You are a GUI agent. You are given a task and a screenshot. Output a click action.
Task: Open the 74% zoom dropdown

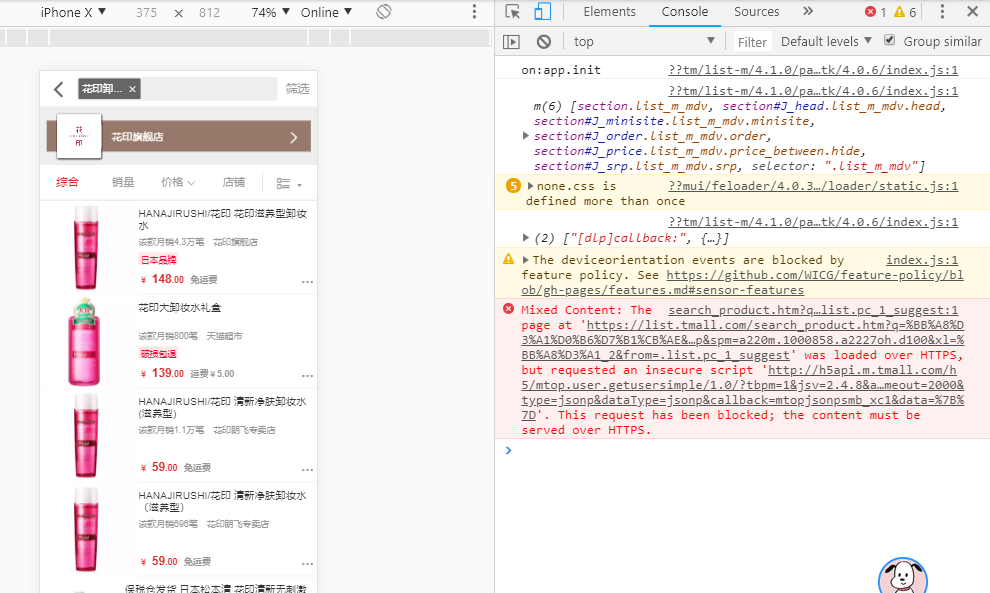click(x=270, y=12)
